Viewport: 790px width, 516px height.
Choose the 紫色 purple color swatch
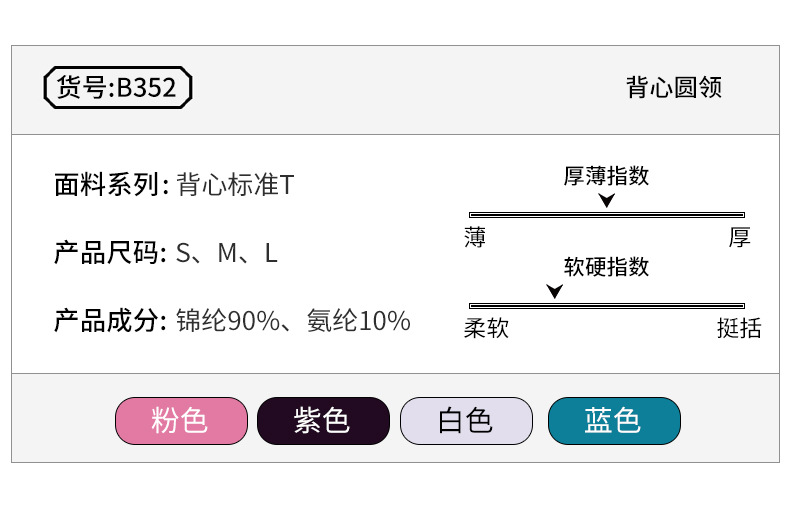pyautogui.click(x=323, y=421)
